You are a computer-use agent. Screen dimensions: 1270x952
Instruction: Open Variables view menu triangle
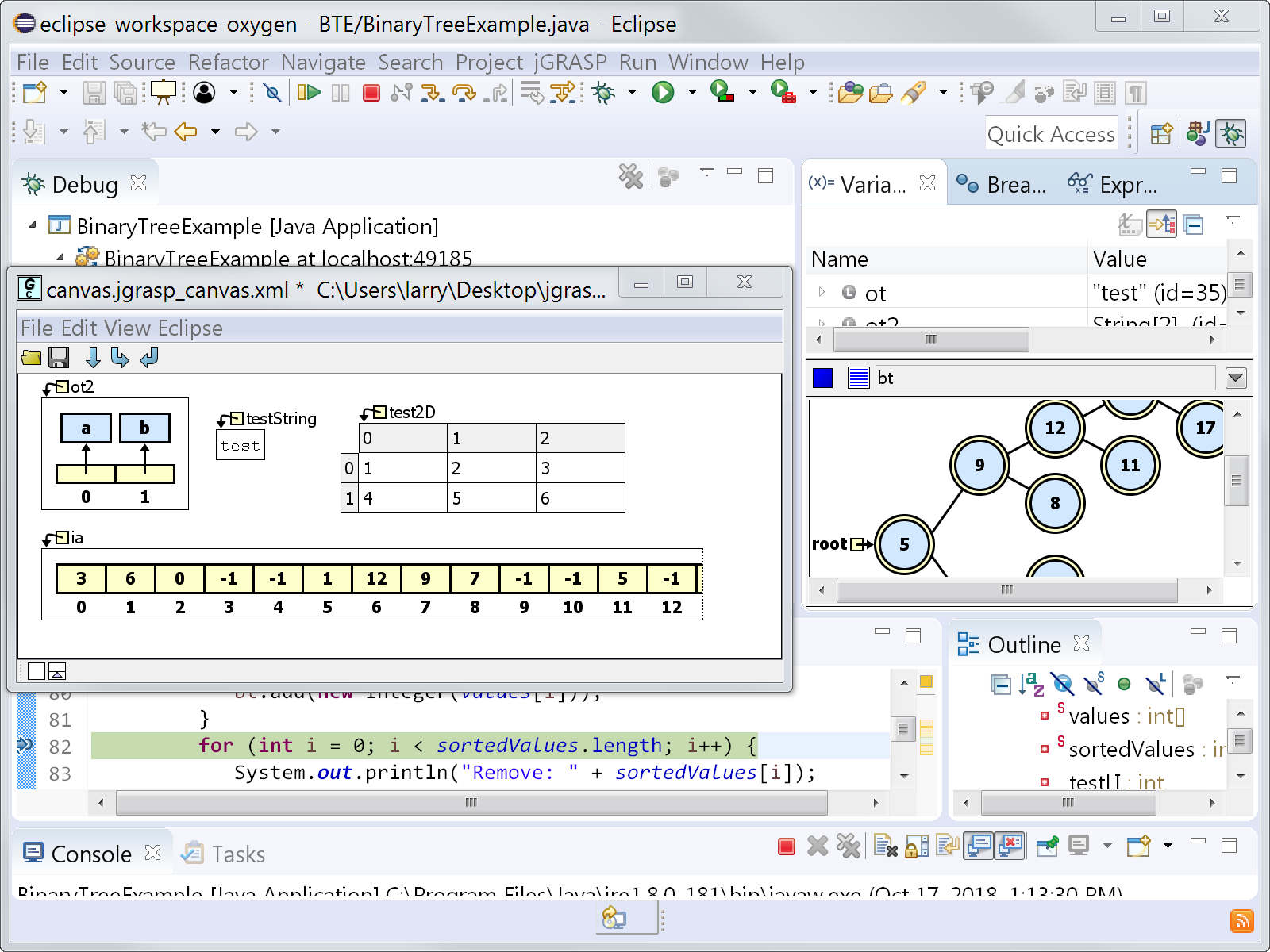[1233, 219]
